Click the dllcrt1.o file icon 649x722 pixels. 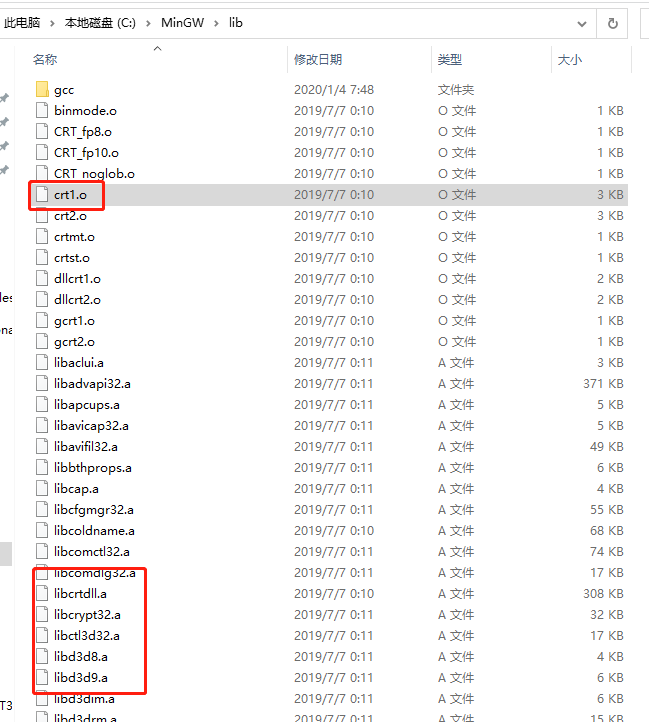click(42, 279)
